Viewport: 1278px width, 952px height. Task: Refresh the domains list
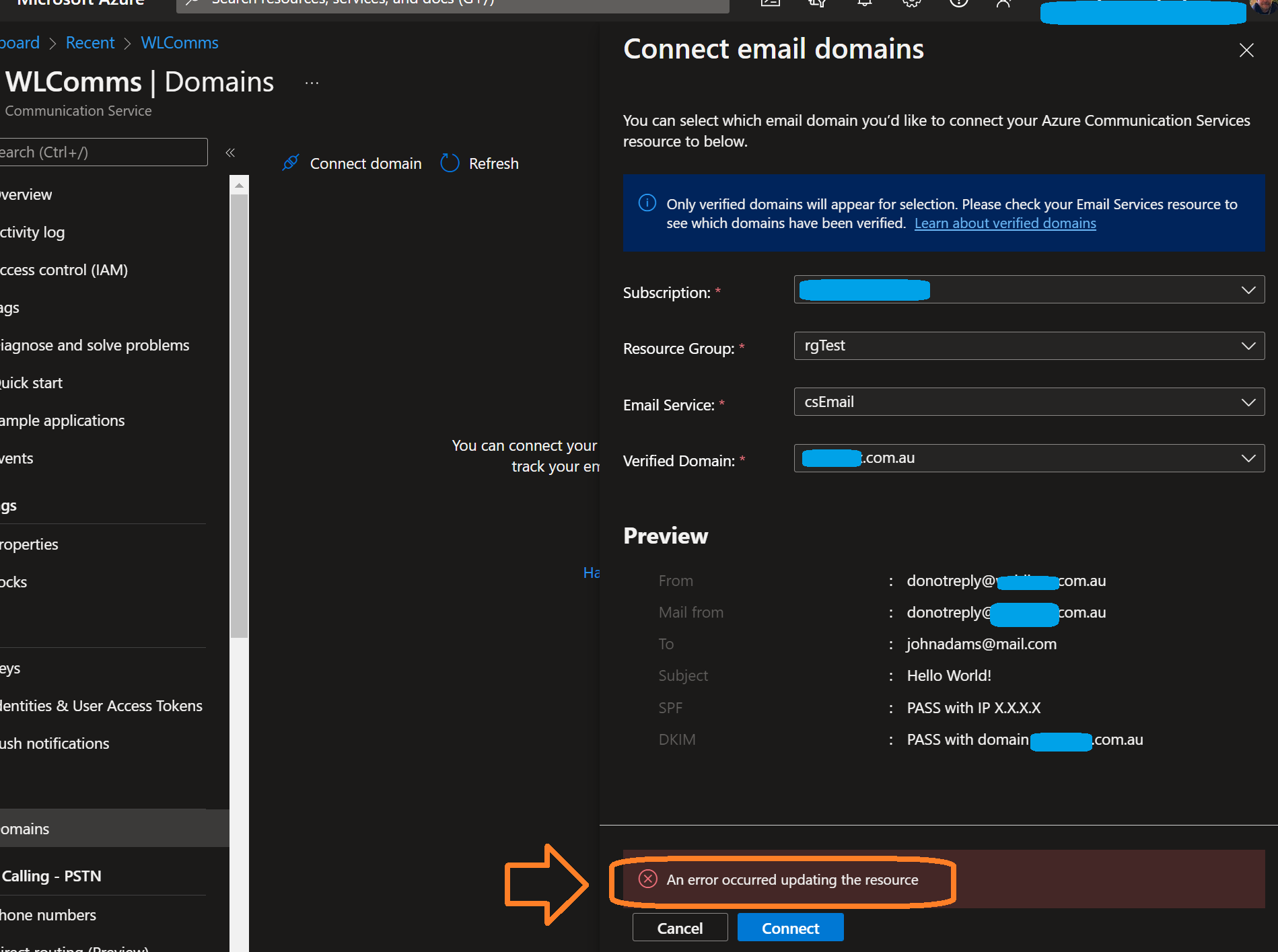click(479, 163)
